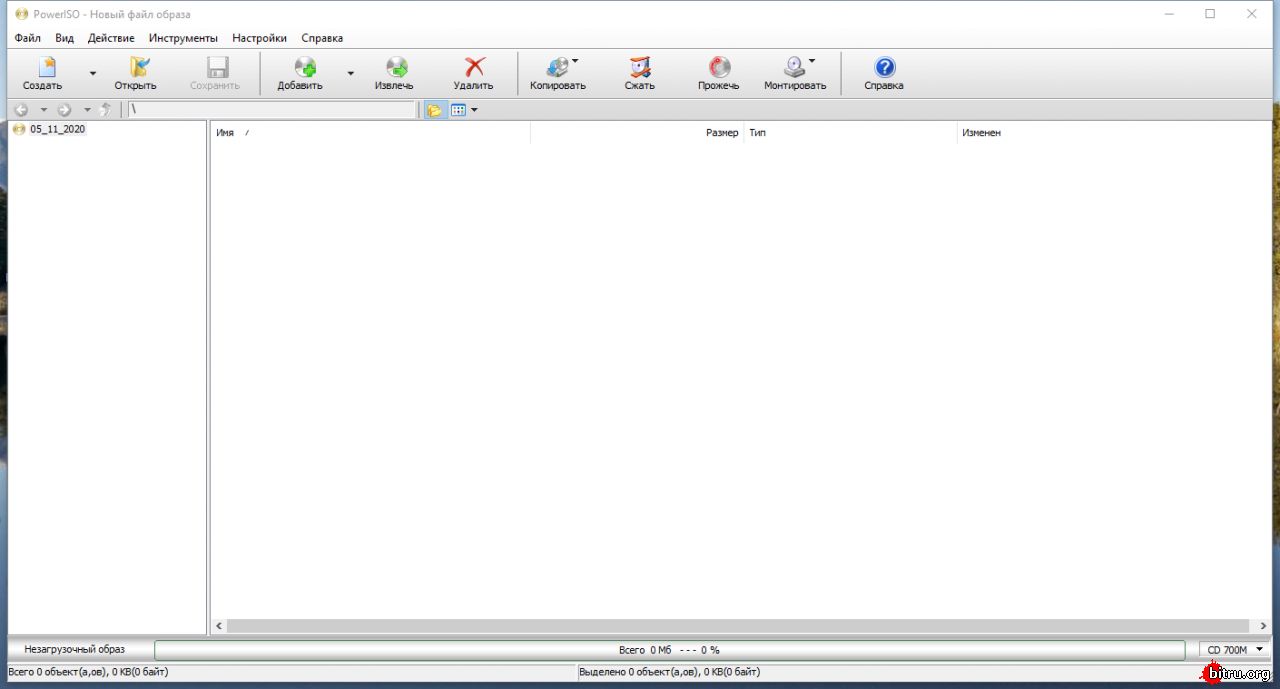Sort by the Тип column header
This screenshot has width=1280, height=689.
coord(850,133)
